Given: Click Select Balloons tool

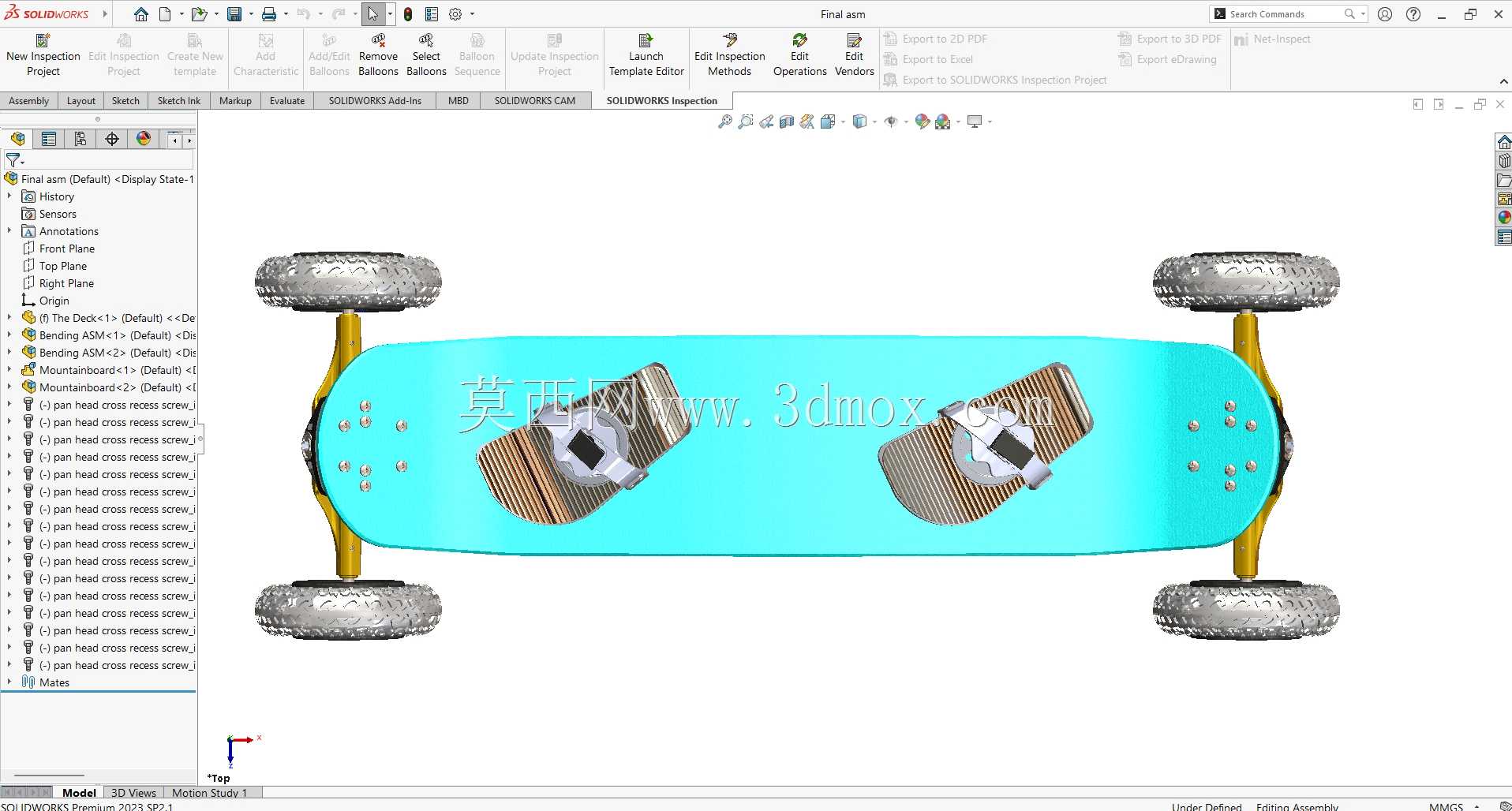Looking at the screenshot, I should 426,54.
